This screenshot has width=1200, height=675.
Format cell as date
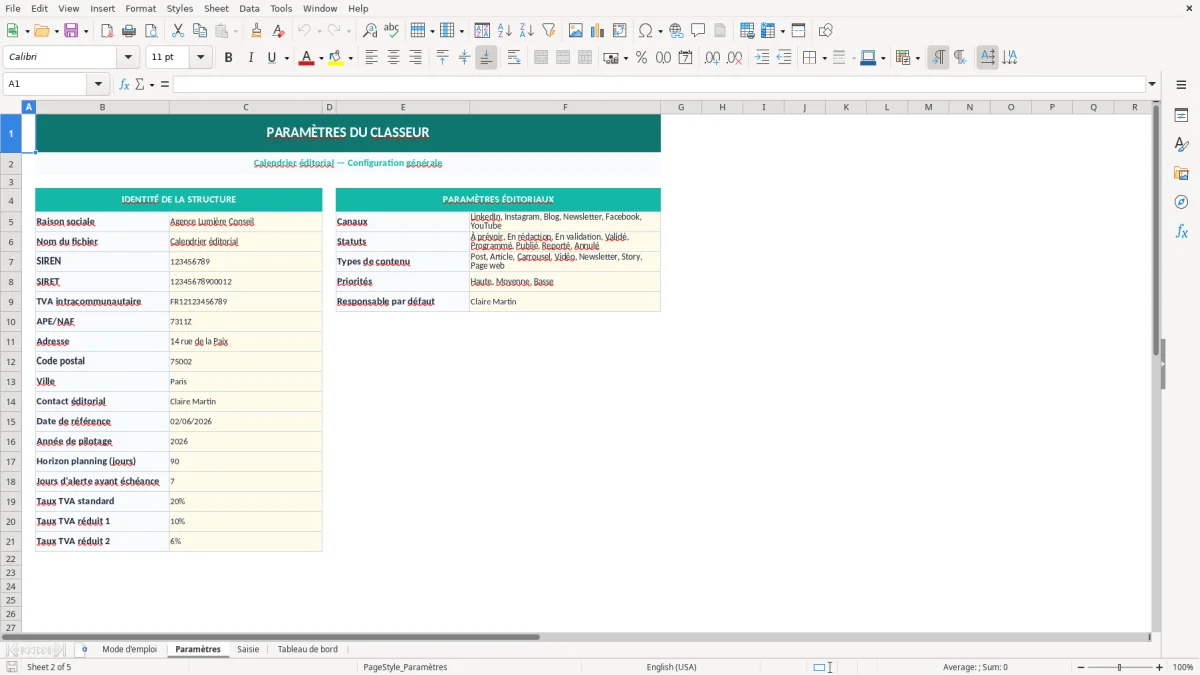click(x=685, y=58)
